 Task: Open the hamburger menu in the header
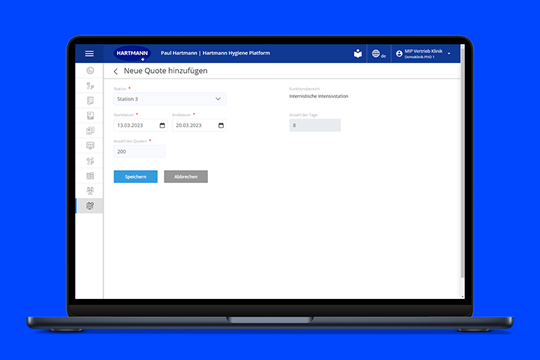coord(89,53)
